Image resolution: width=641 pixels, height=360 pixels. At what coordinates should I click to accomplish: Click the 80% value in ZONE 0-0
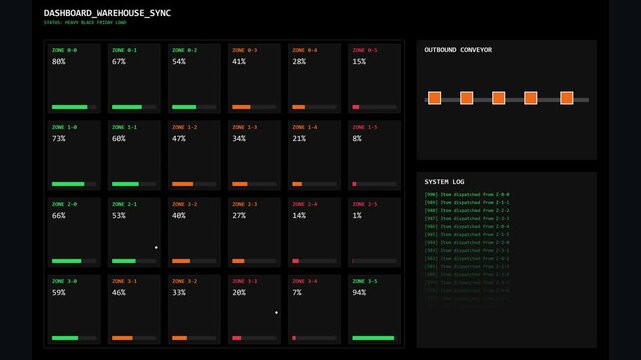point(58,62)
